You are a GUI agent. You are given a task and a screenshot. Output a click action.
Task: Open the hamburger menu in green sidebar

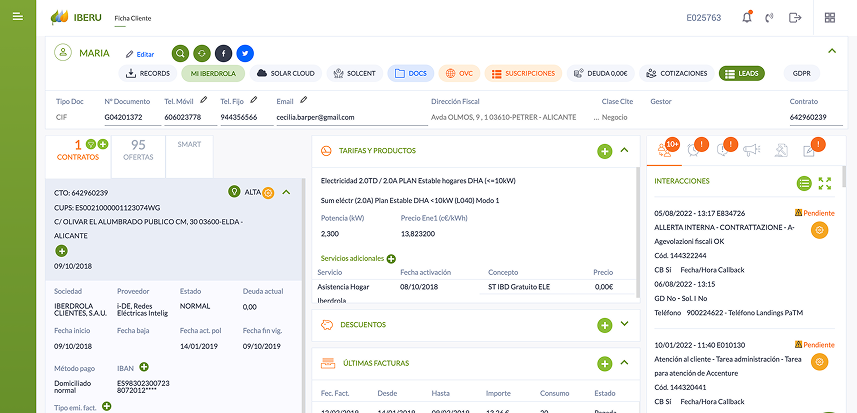pos(17,16)
